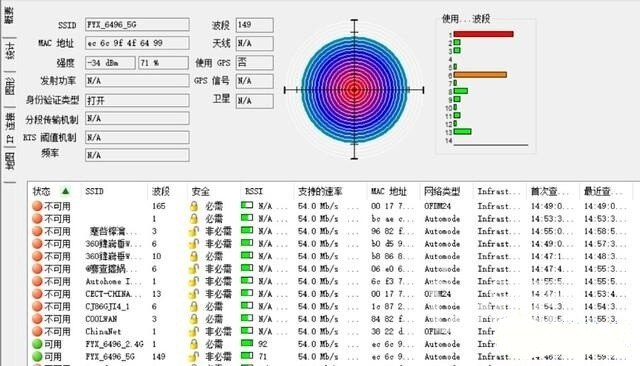Click the red status orb in the COOLWAN row
The height and width of the screenshot is (366, 640).
coord(37,319)
